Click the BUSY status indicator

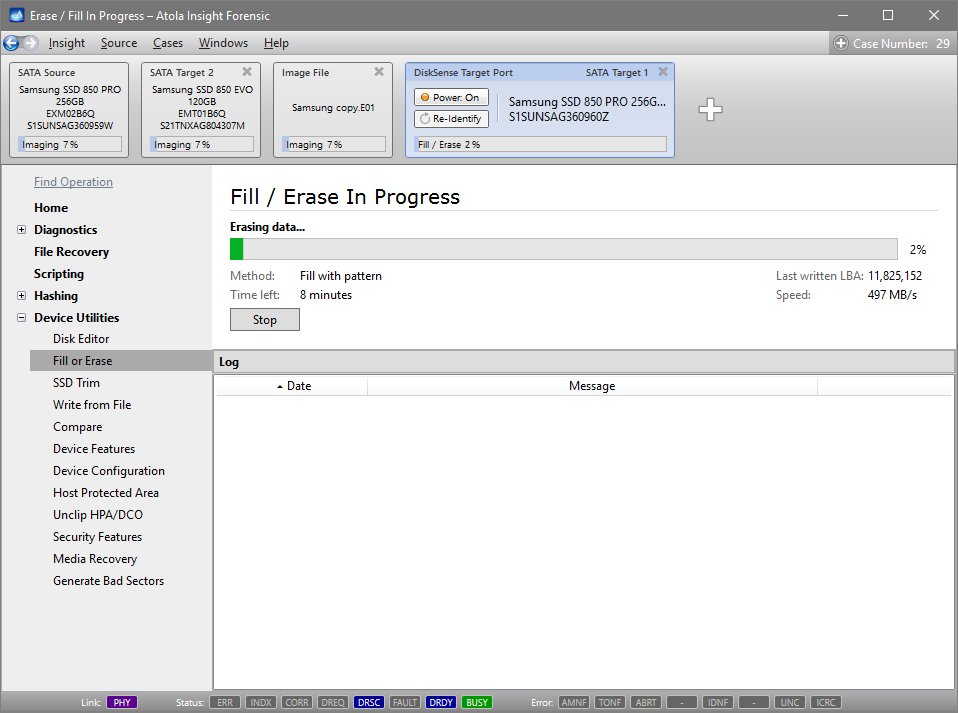476,702
